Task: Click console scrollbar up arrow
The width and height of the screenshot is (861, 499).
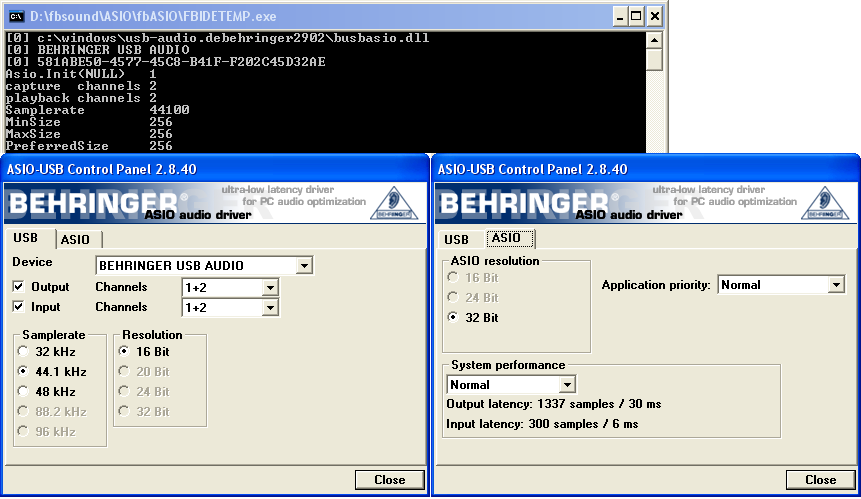Action: (654, 40)
